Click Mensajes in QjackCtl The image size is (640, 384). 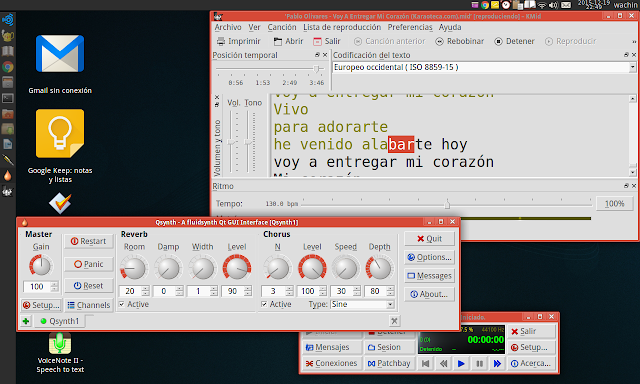331,347
